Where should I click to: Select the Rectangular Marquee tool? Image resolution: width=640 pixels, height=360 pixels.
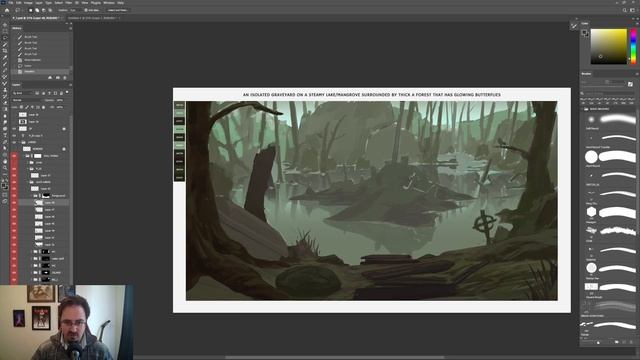pyautogui.click(x=5, y=31)
